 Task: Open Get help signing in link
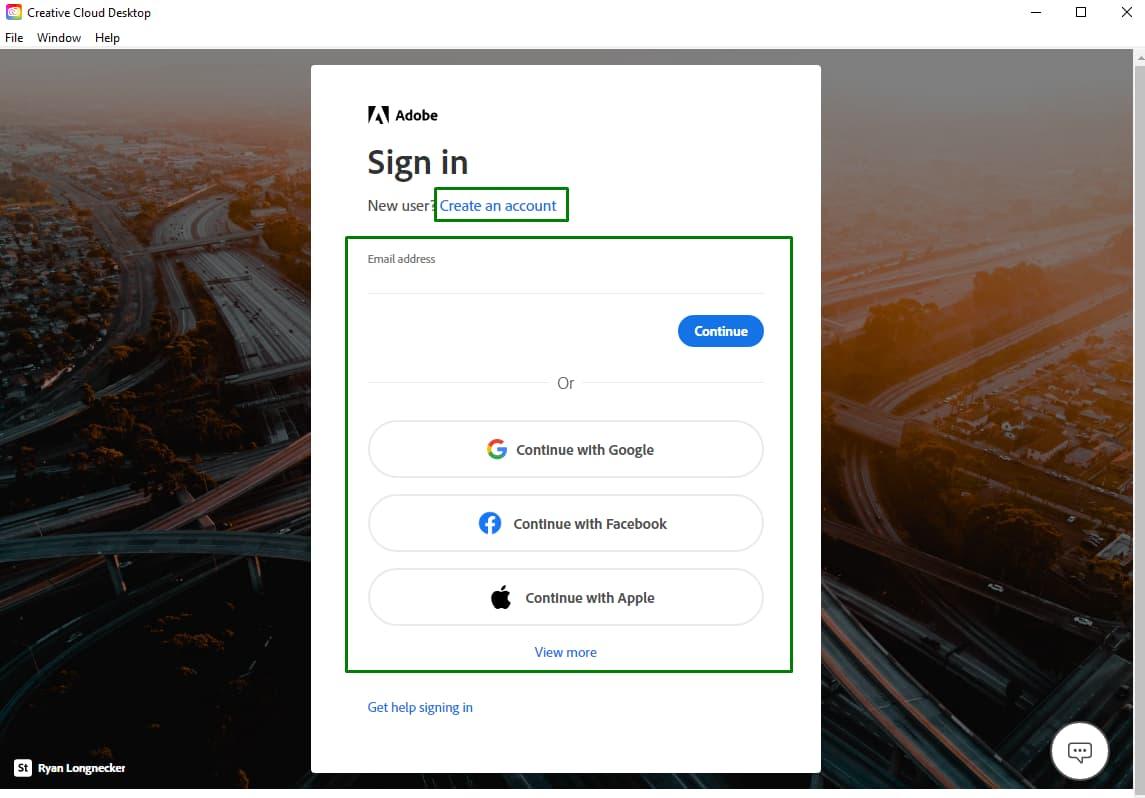pyautogui.click(x=420, y=707)
